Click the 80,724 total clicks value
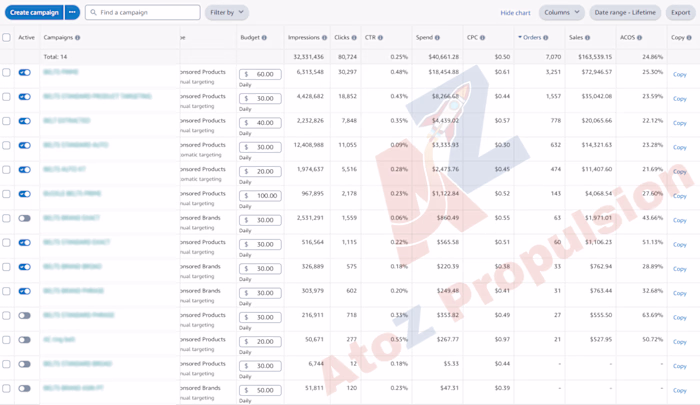 [347, 57]
